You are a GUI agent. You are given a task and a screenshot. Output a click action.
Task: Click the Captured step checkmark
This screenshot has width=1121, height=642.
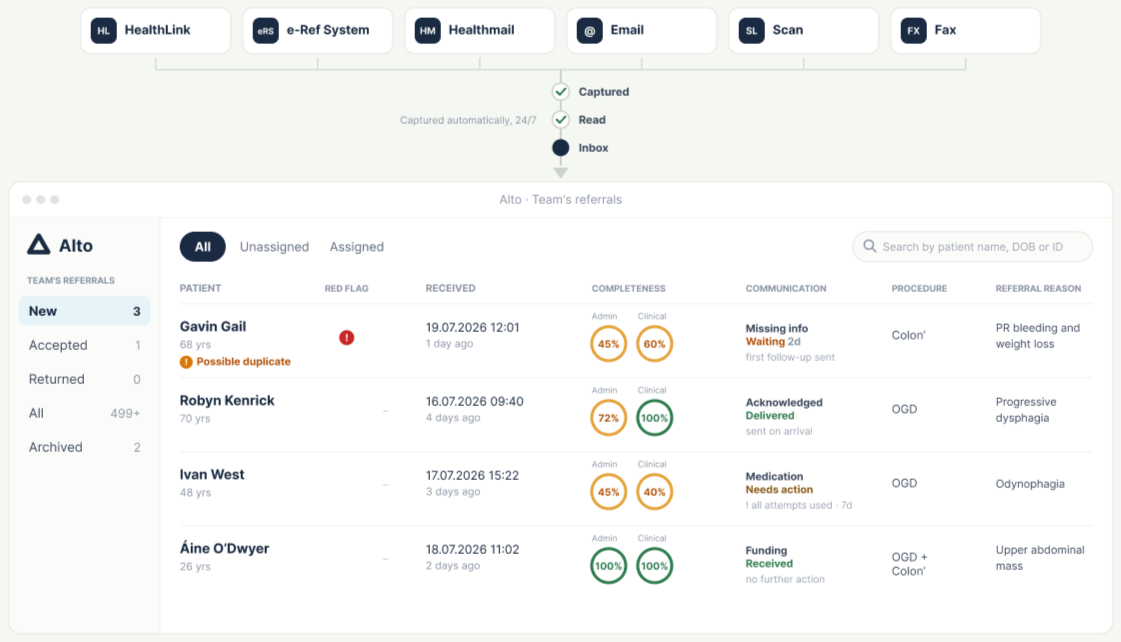(560, 92)
